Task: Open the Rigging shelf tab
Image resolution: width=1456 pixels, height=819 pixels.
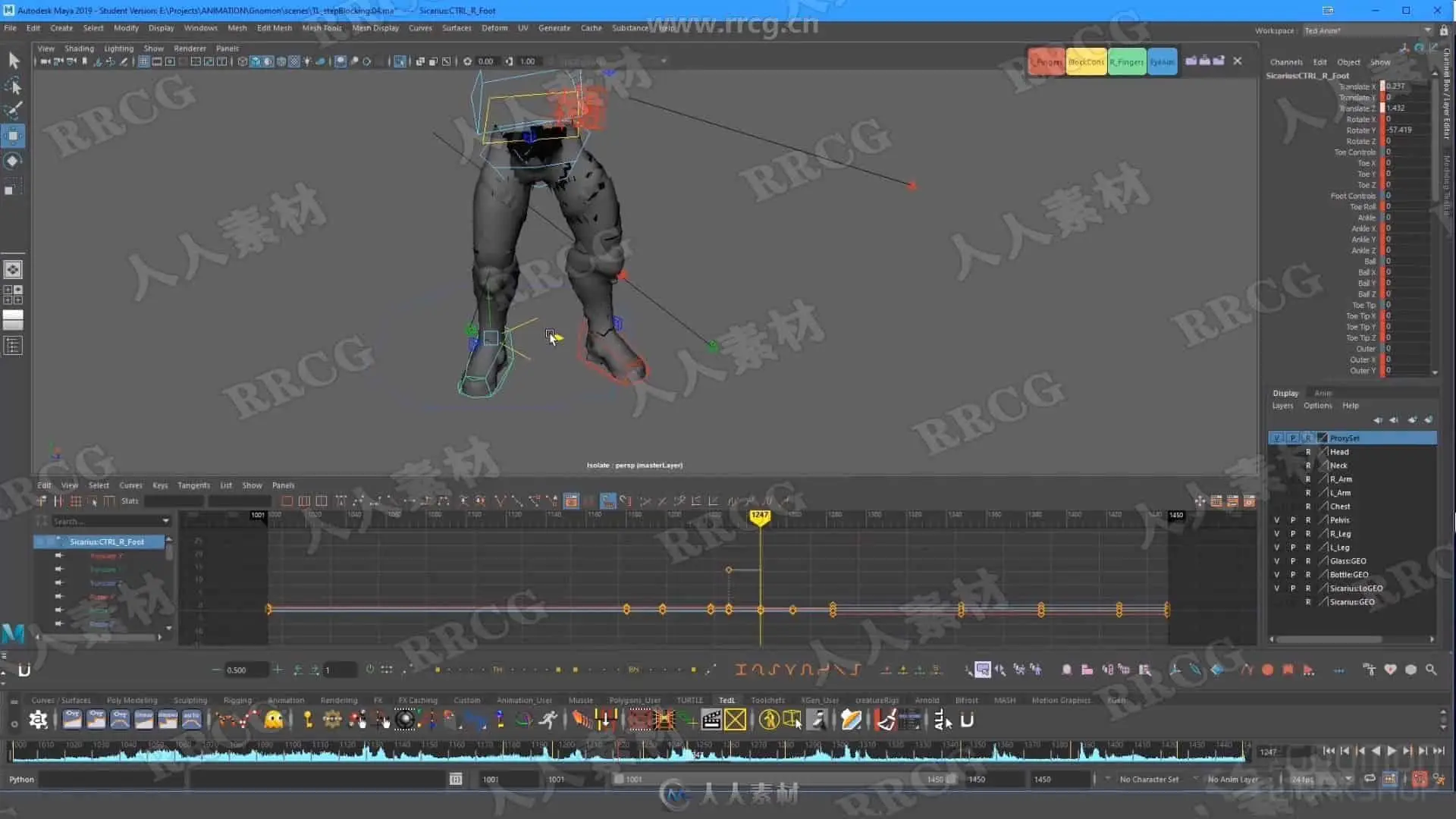Action: (237, 701)
